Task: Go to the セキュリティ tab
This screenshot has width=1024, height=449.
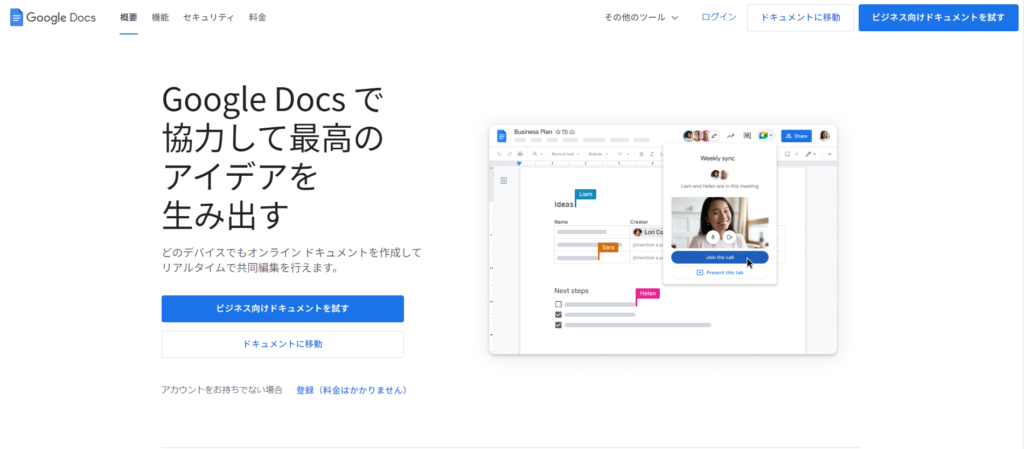Action: 208,18
